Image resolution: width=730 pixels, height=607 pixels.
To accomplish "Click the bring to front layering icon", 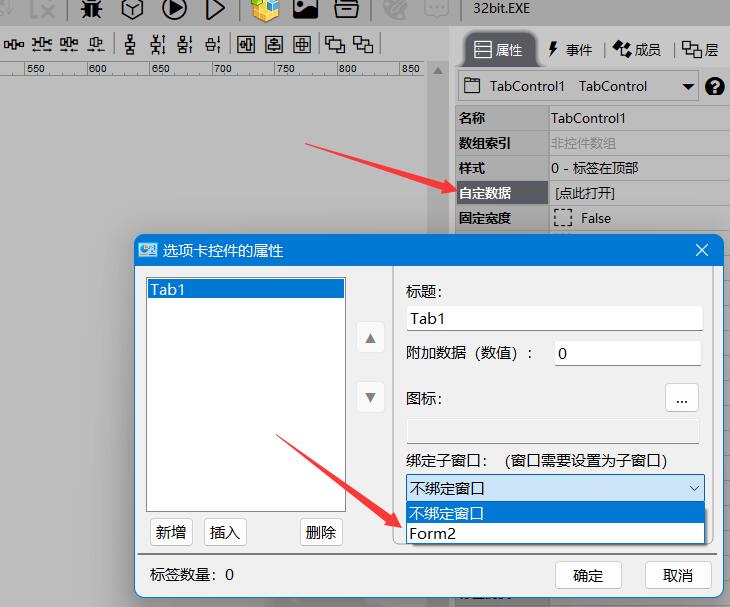I will (x=335, y=44).
